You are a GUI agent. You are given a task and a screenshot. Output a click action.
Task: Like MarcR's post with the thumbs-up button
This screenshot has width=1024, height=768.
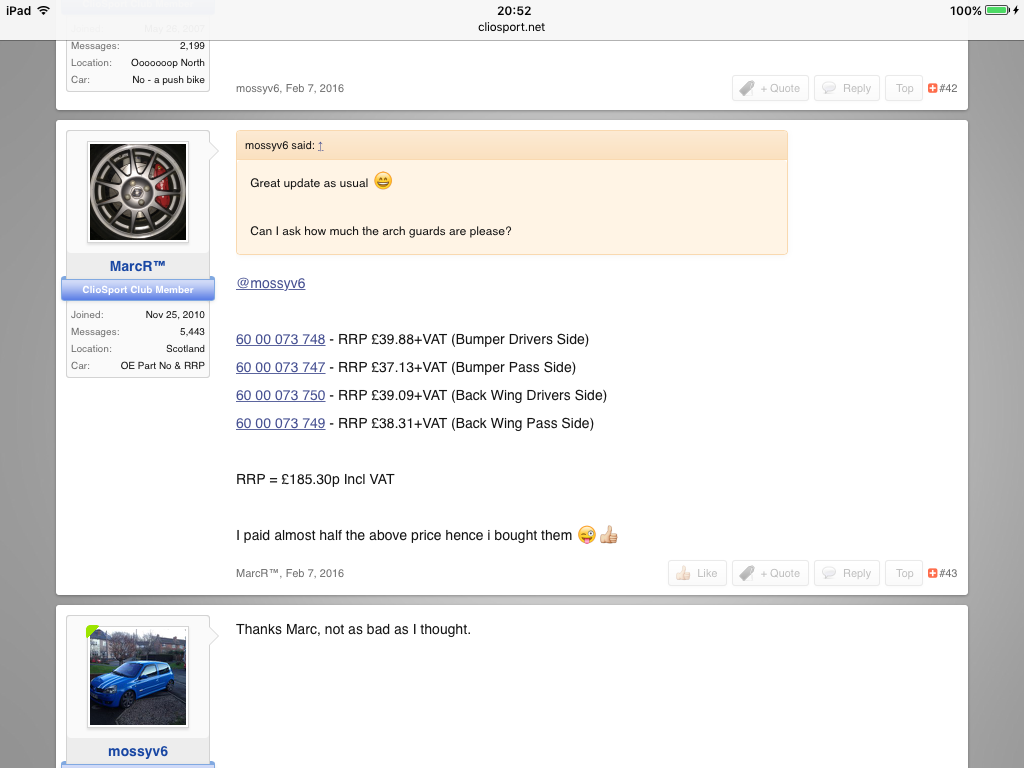[x=696, y=573]
